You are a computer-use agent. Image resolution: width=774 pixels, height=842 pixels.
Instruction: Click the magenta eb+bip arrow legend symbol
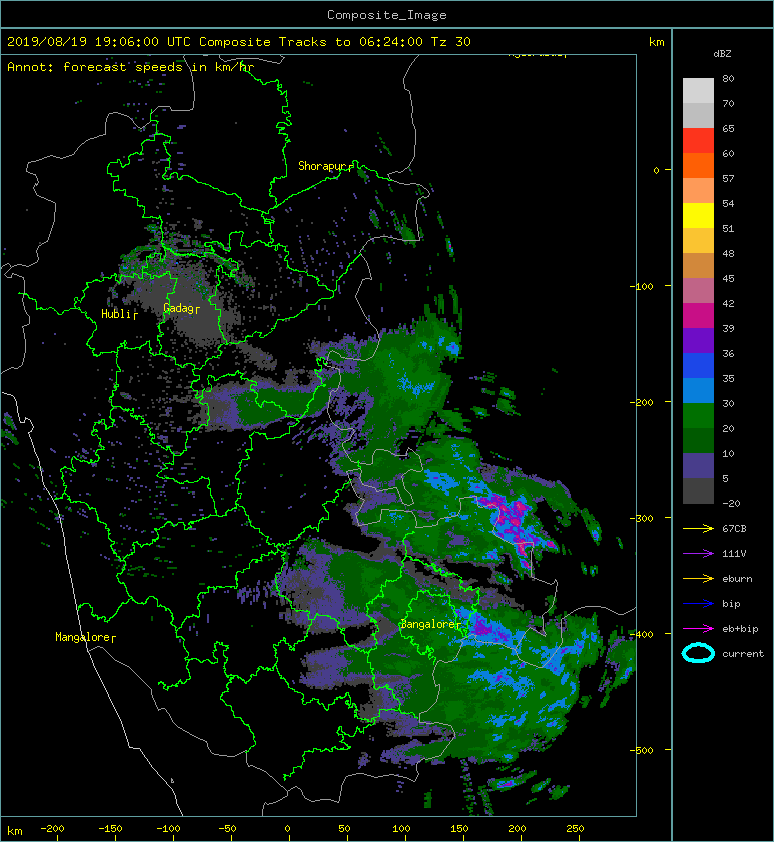(698, 628)
